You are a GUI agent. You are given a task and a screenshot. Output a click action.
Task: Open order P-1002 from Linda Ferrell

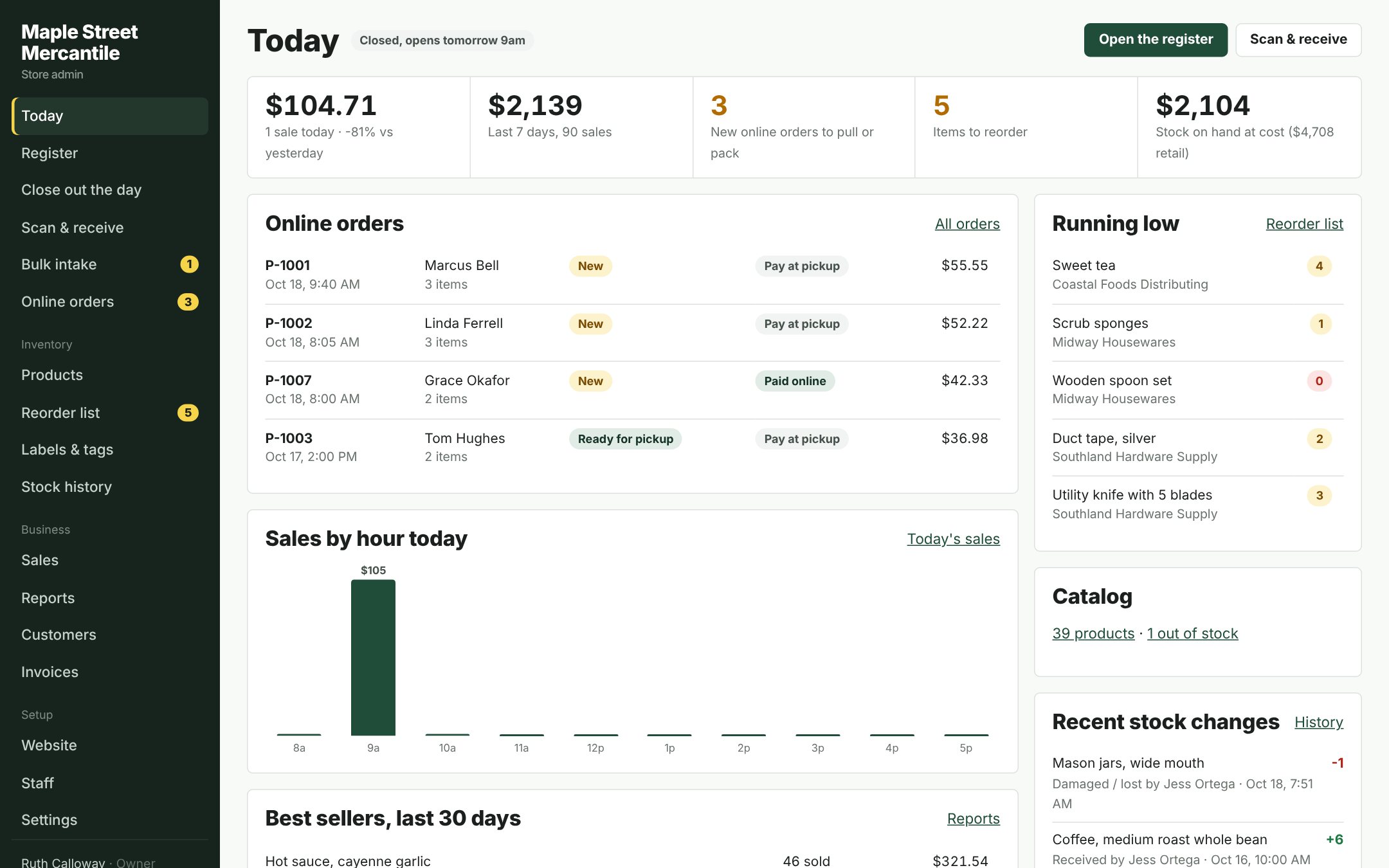(x=632, y=332)
